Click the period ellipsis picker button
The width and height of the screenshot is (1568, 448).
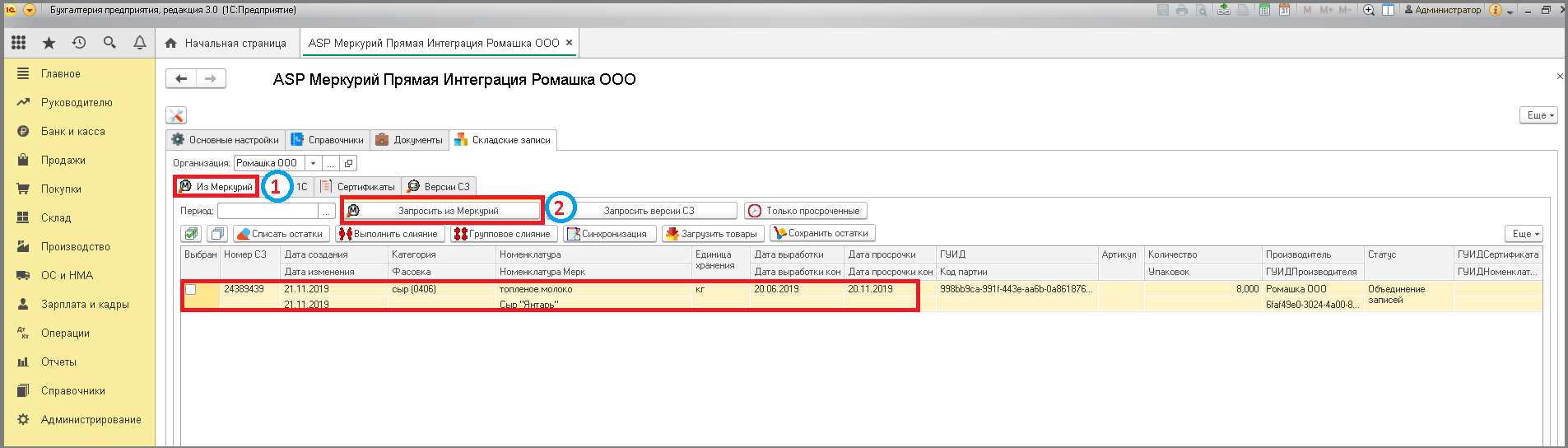coord(327,211)
